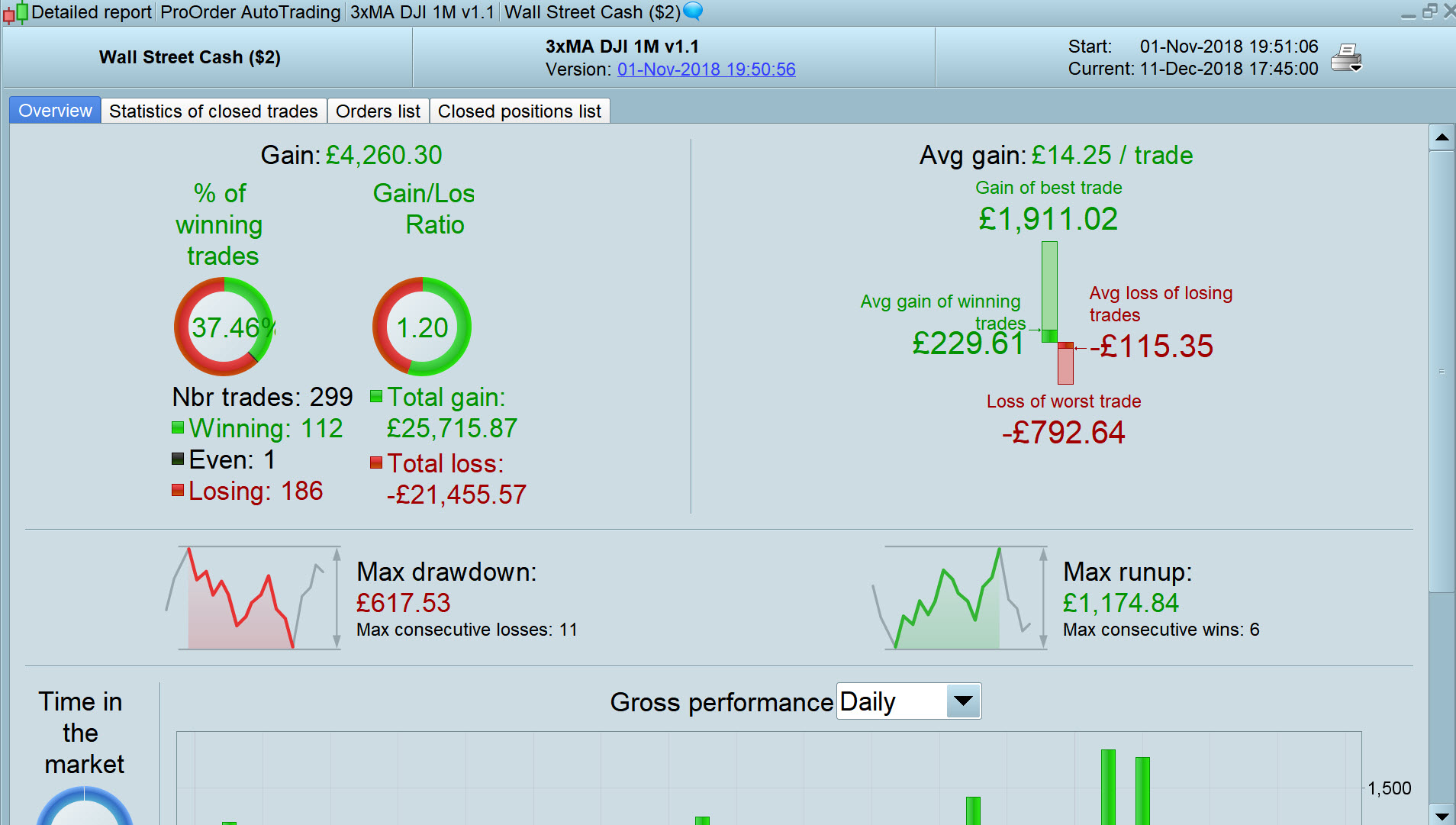The image size is (1456, 825).
Task: Click Avg loss of losing trades -£115.35
Action: (1152, 346)
